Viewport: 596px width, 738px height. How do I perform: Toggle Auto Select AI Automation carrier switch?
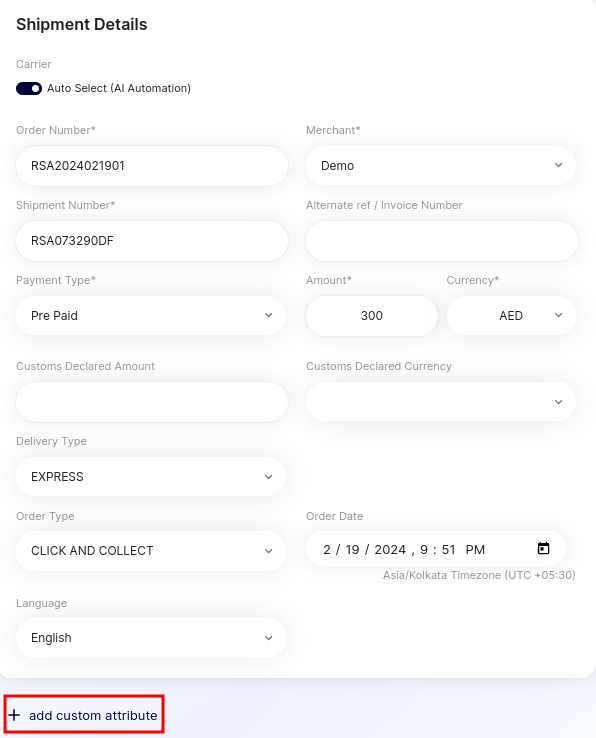(x=29, y=88)
